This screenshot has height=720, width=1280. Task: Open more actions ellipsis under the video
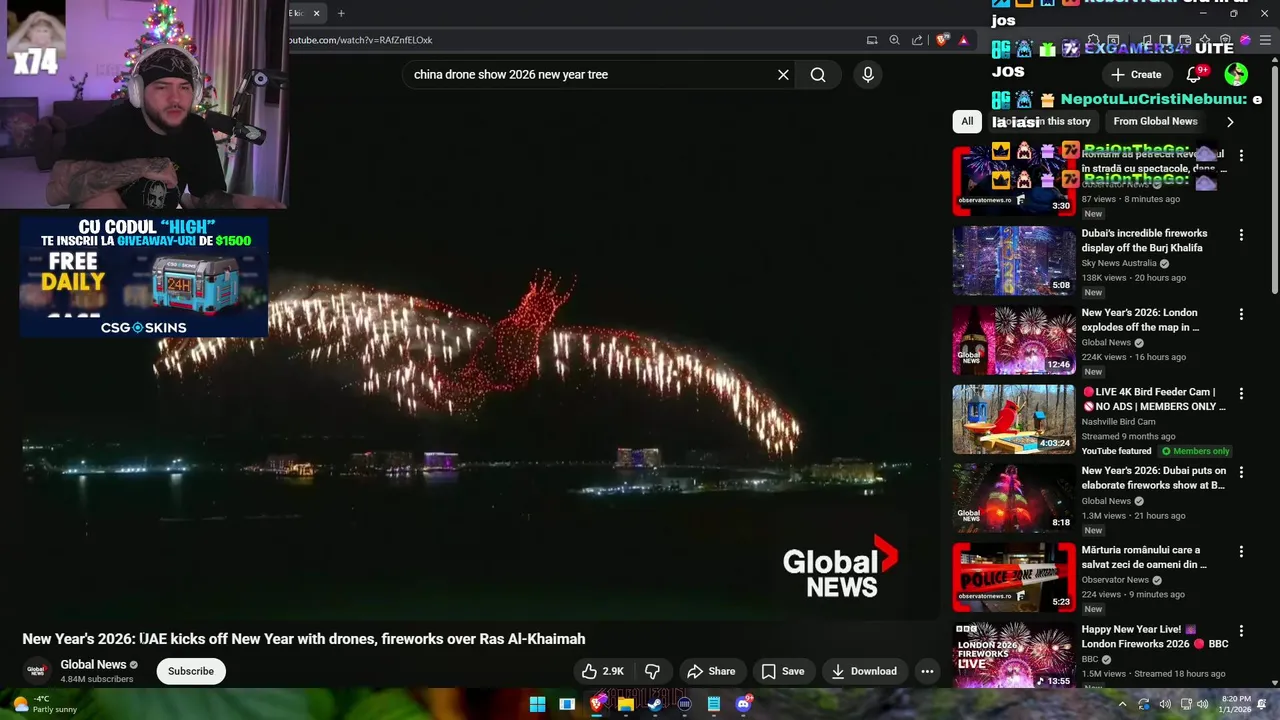coord(927,671)
